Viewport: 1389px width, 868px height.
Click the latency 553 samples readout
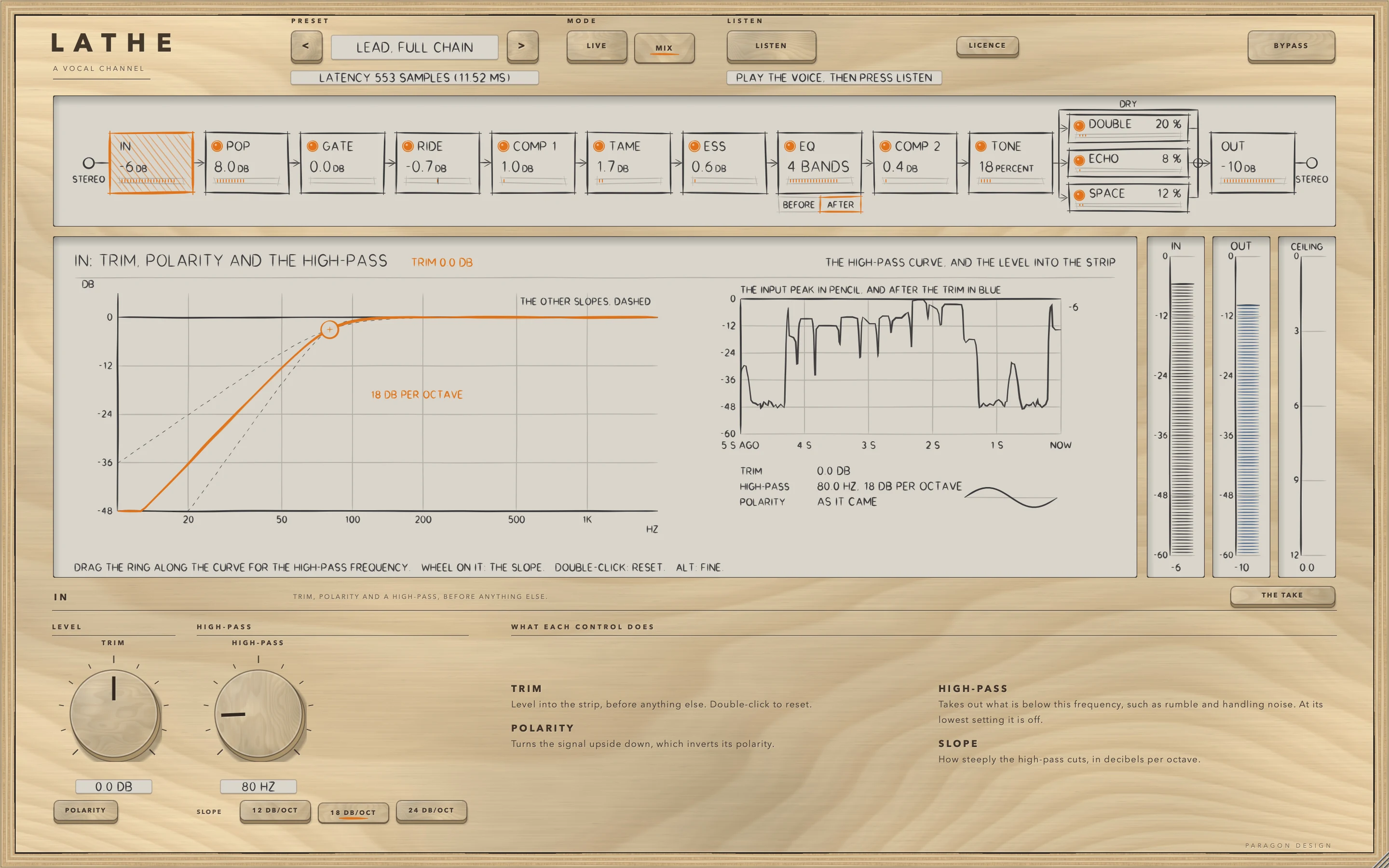[414, 78]
